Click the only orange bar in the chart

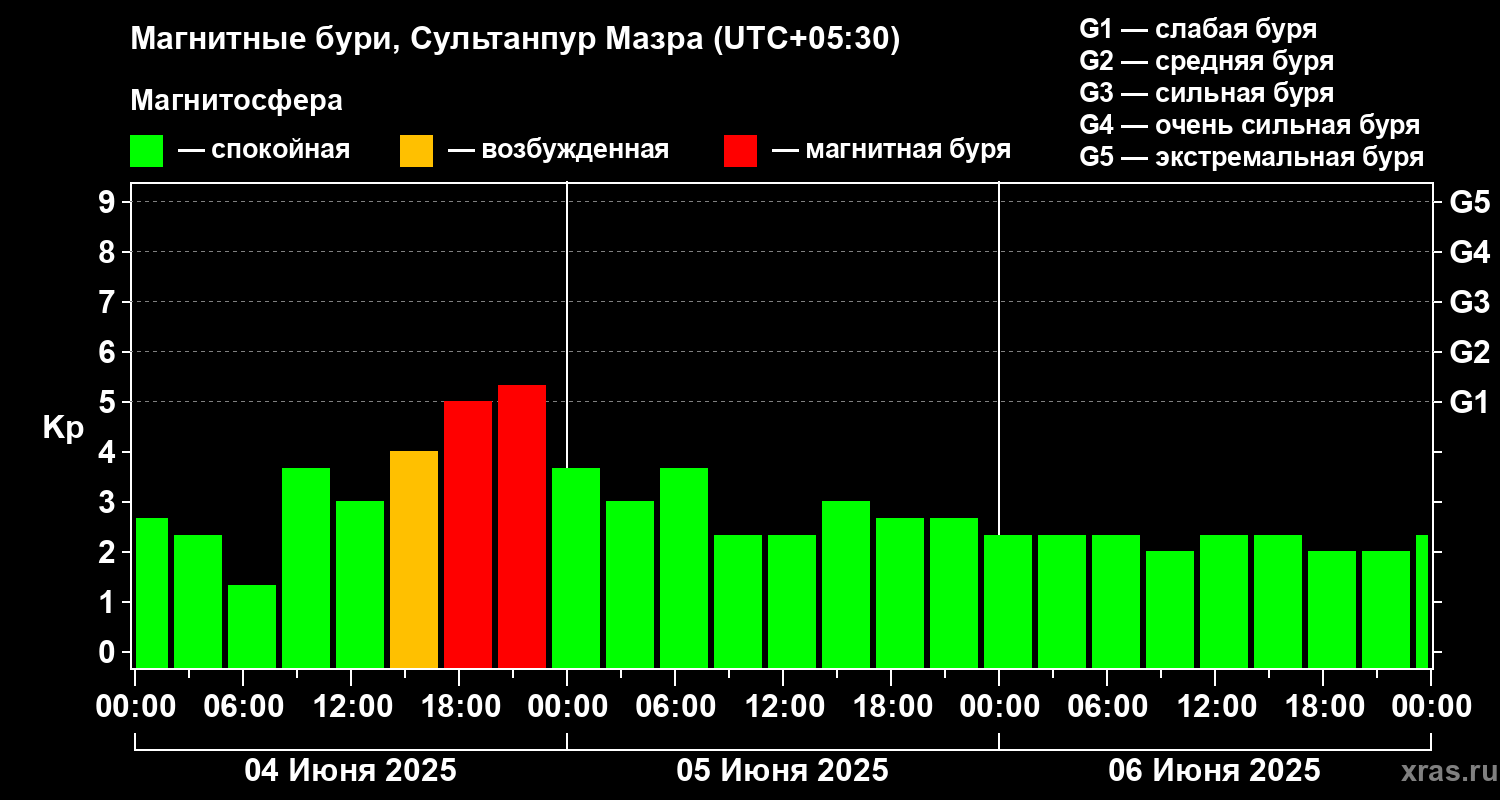414,559
